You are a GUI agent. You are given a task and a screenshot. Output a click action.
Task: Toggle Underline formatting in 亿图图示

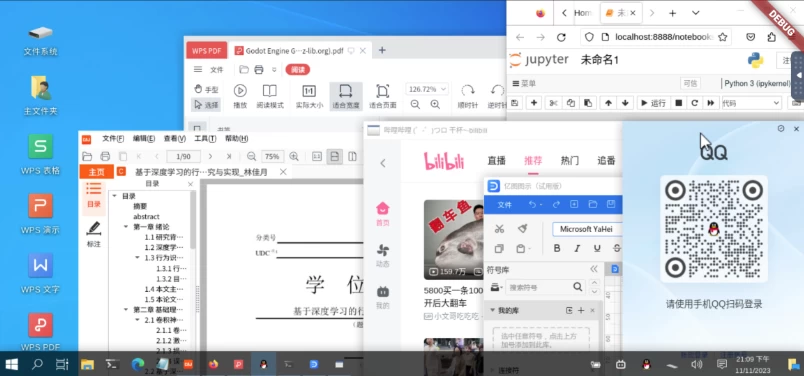click(x=597, y=249)
